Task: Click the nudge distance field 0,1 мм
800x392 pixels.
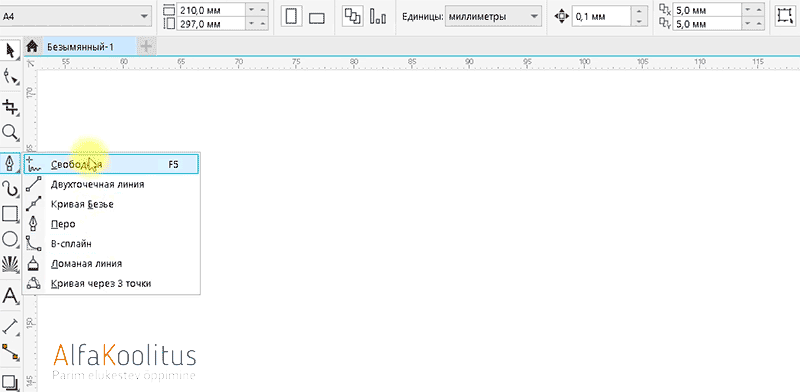Action: click(602, 16)
